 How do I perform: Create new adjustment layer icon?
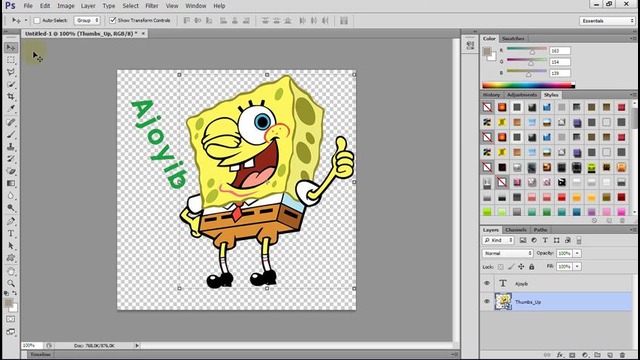click(x=585, y=355)
